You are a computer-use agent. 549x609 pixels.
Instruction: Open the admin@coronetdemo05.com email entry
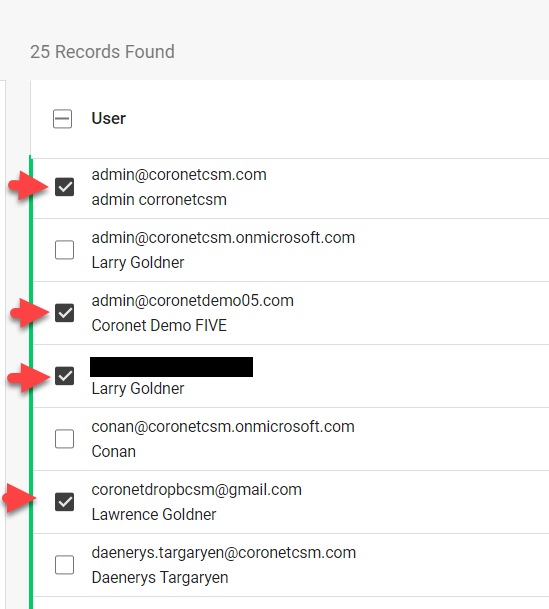pyautogui.click(x=193, y=301)
